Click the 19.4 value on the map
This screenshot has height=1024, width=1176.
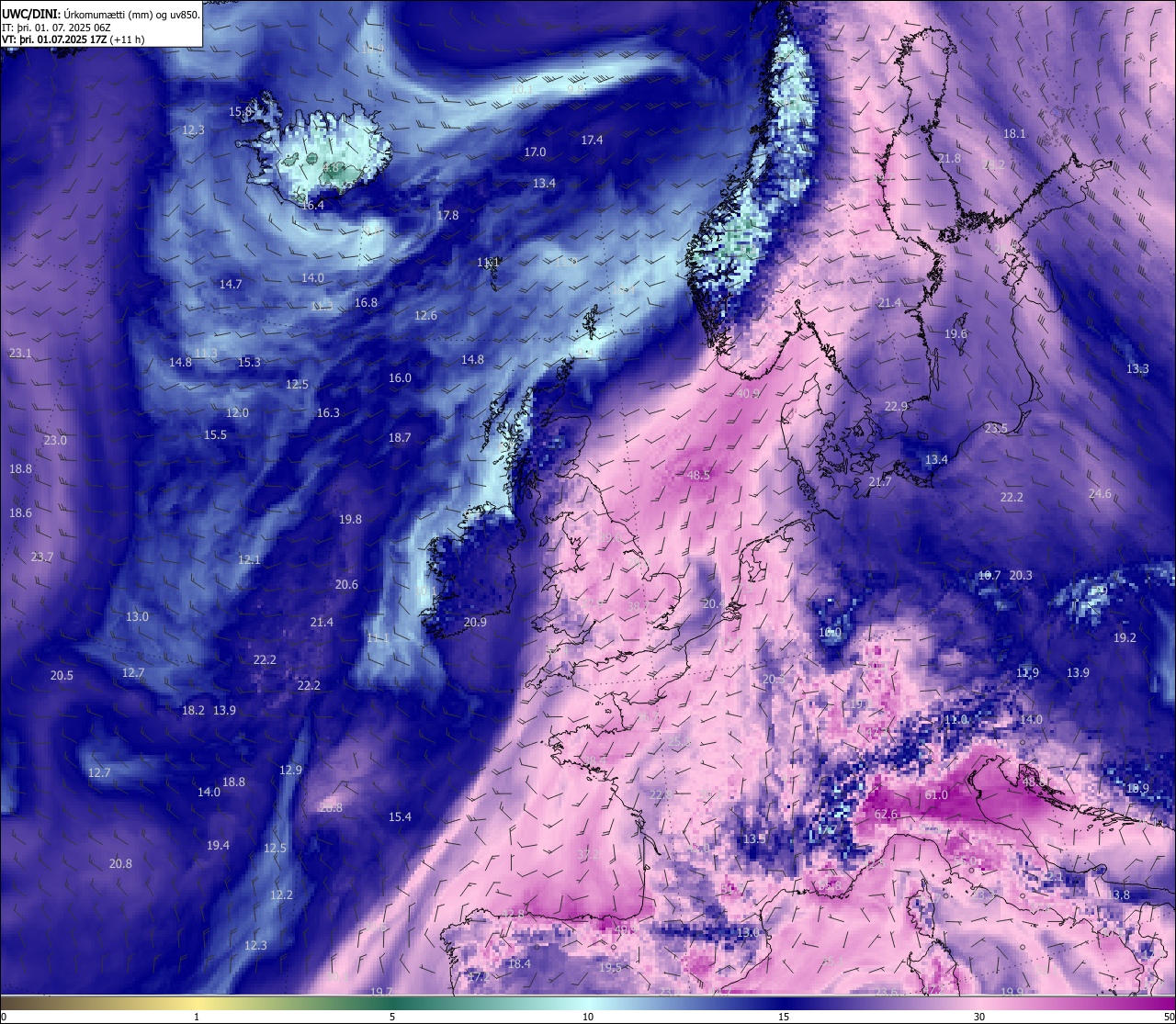218,846
